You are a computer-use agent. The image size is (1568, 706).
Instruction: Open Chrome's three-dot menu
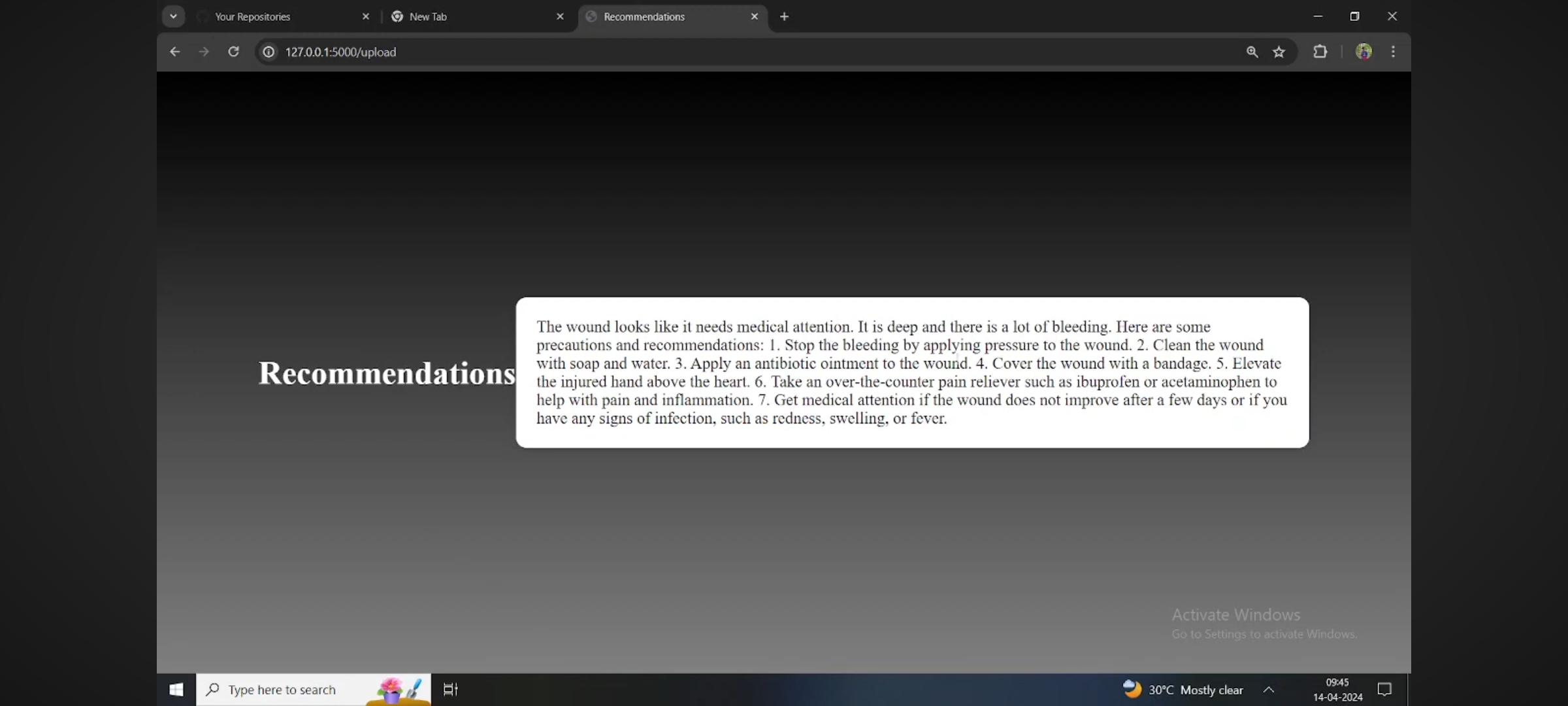[1393, 52]
